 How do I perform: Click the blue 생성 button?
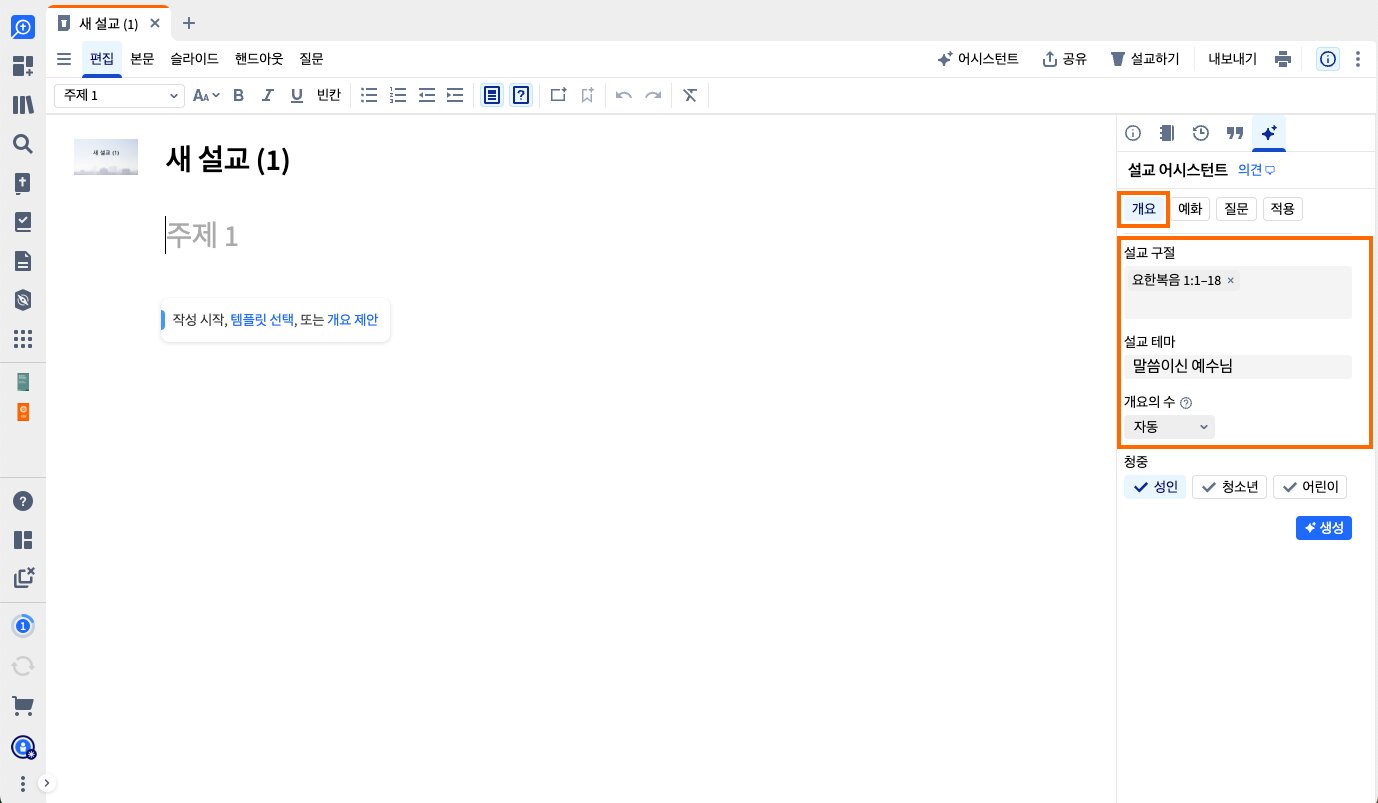click(x=1324, y=528)
